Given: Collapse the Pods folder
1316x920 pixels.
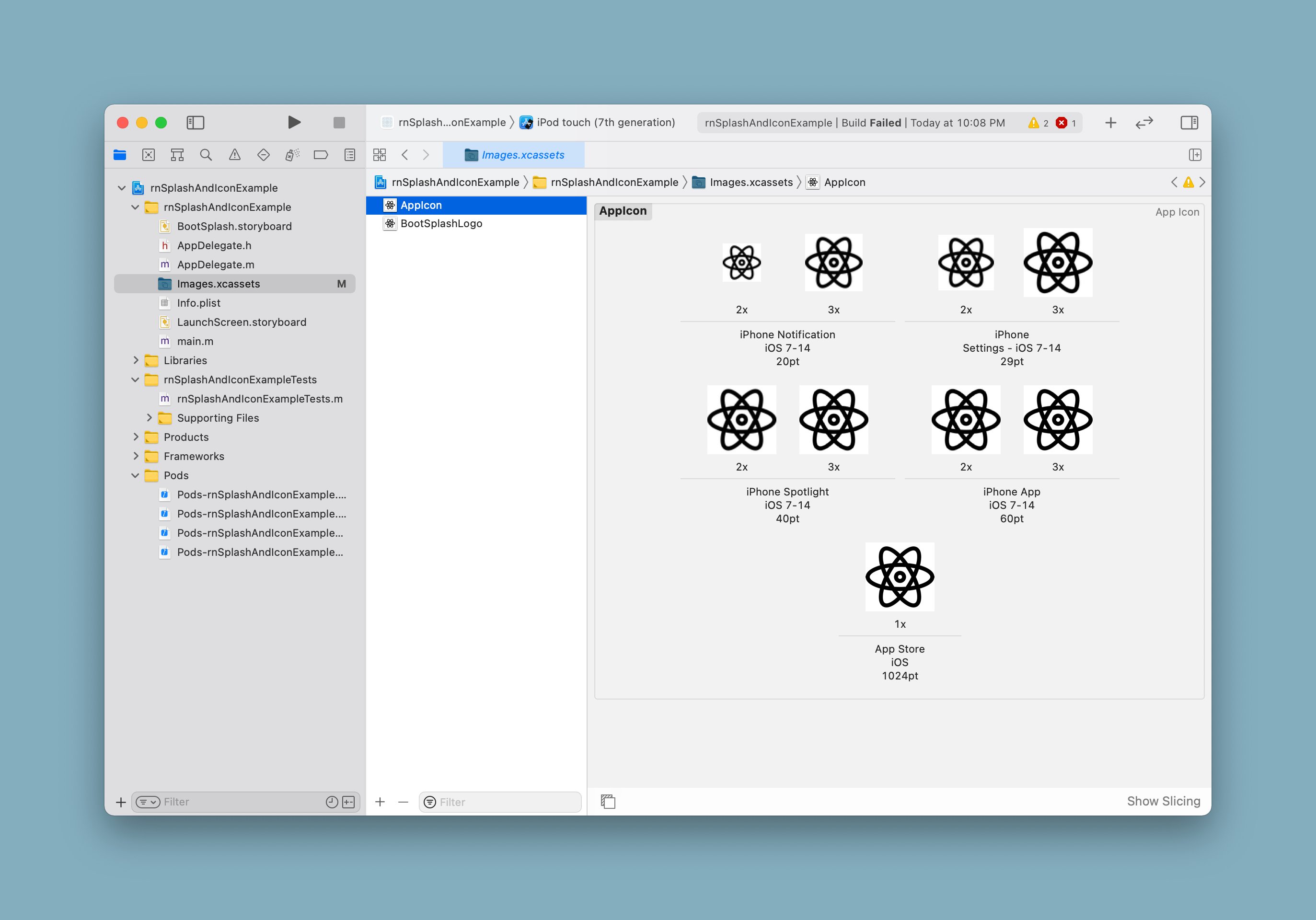Looking at the screenshot, I should pyautogui.click(x=135, y=475).
